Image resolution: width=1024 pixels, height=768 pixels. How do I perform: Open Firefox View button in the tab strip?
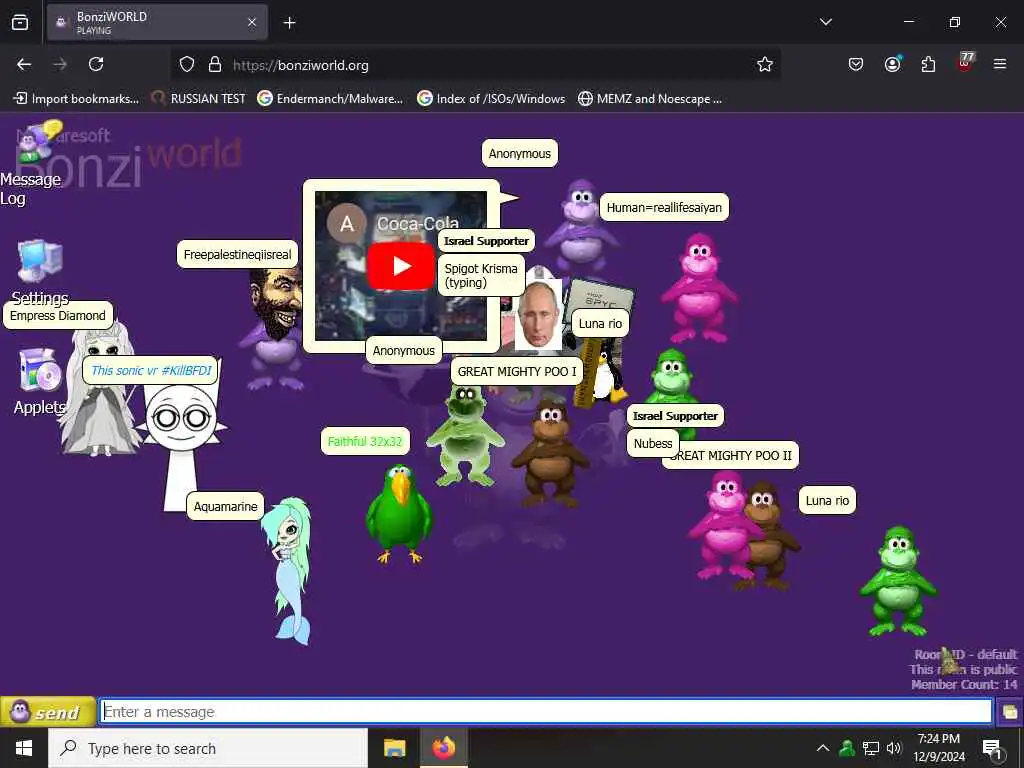(20, 22)
